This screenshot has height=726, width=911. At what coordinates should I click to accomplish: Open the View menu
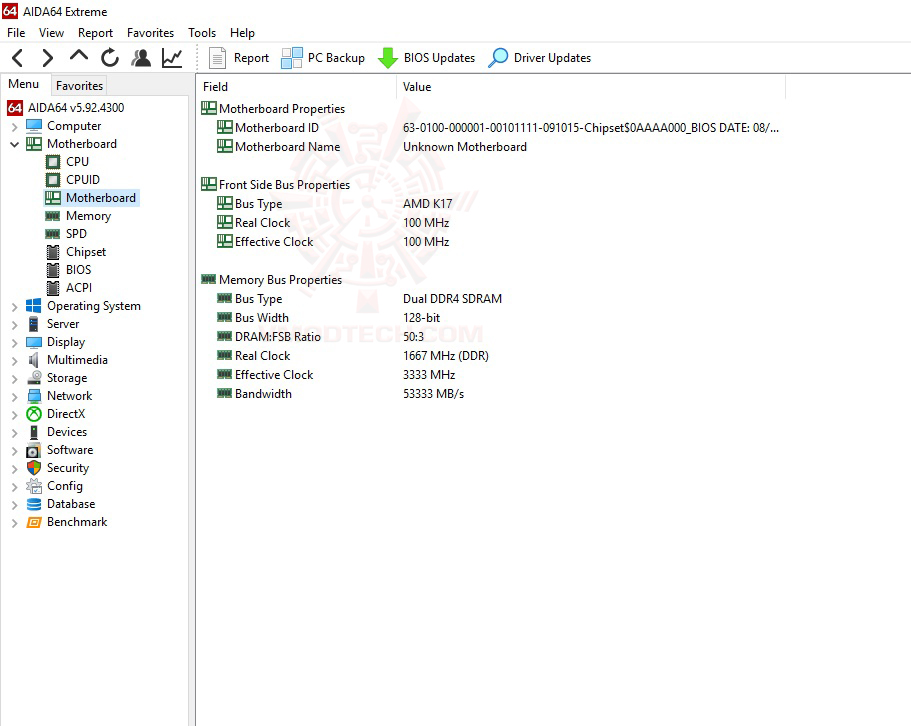click(51, 33)
